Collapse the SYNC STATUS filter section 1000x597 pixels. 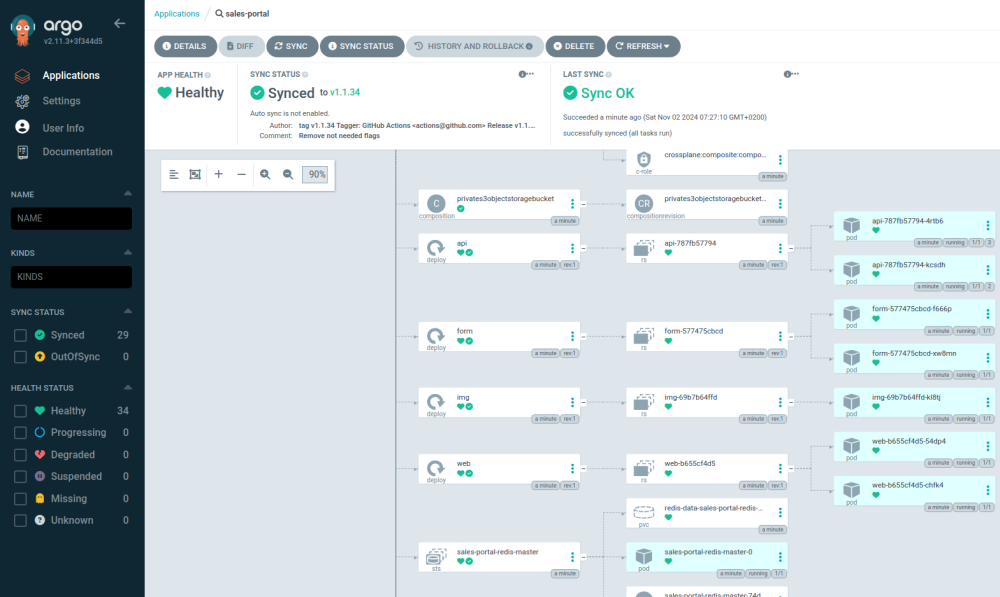coord(128,311)
